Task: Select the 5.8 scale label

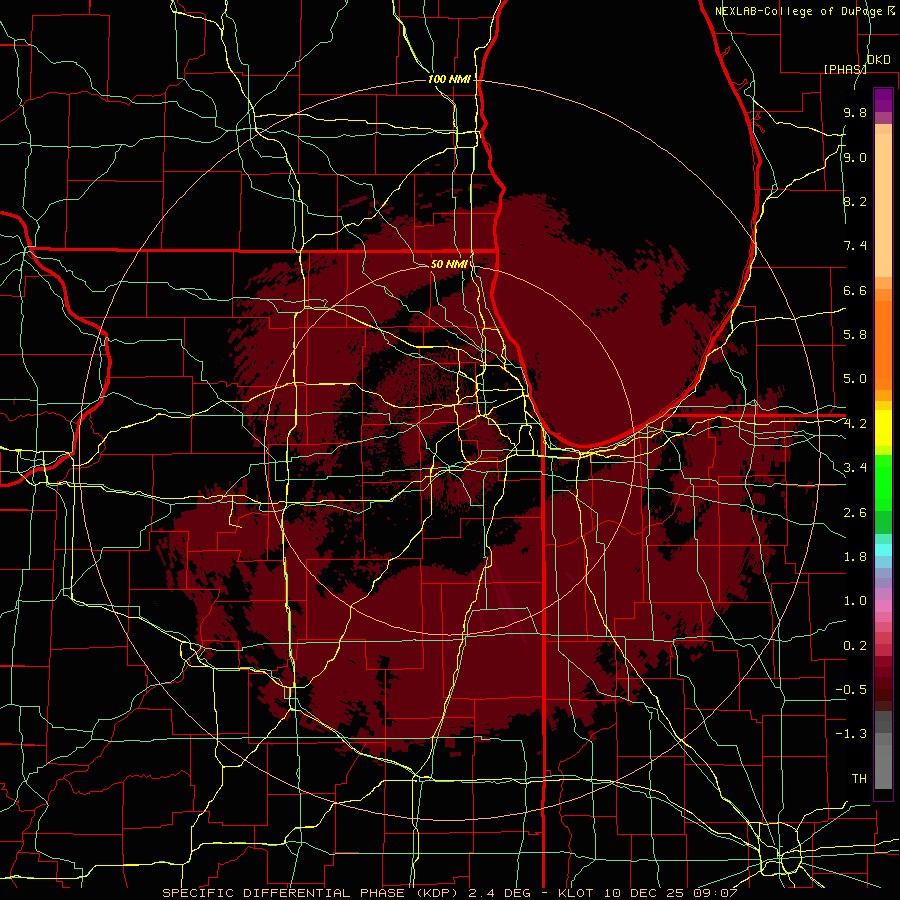Action: coord(855,335)
